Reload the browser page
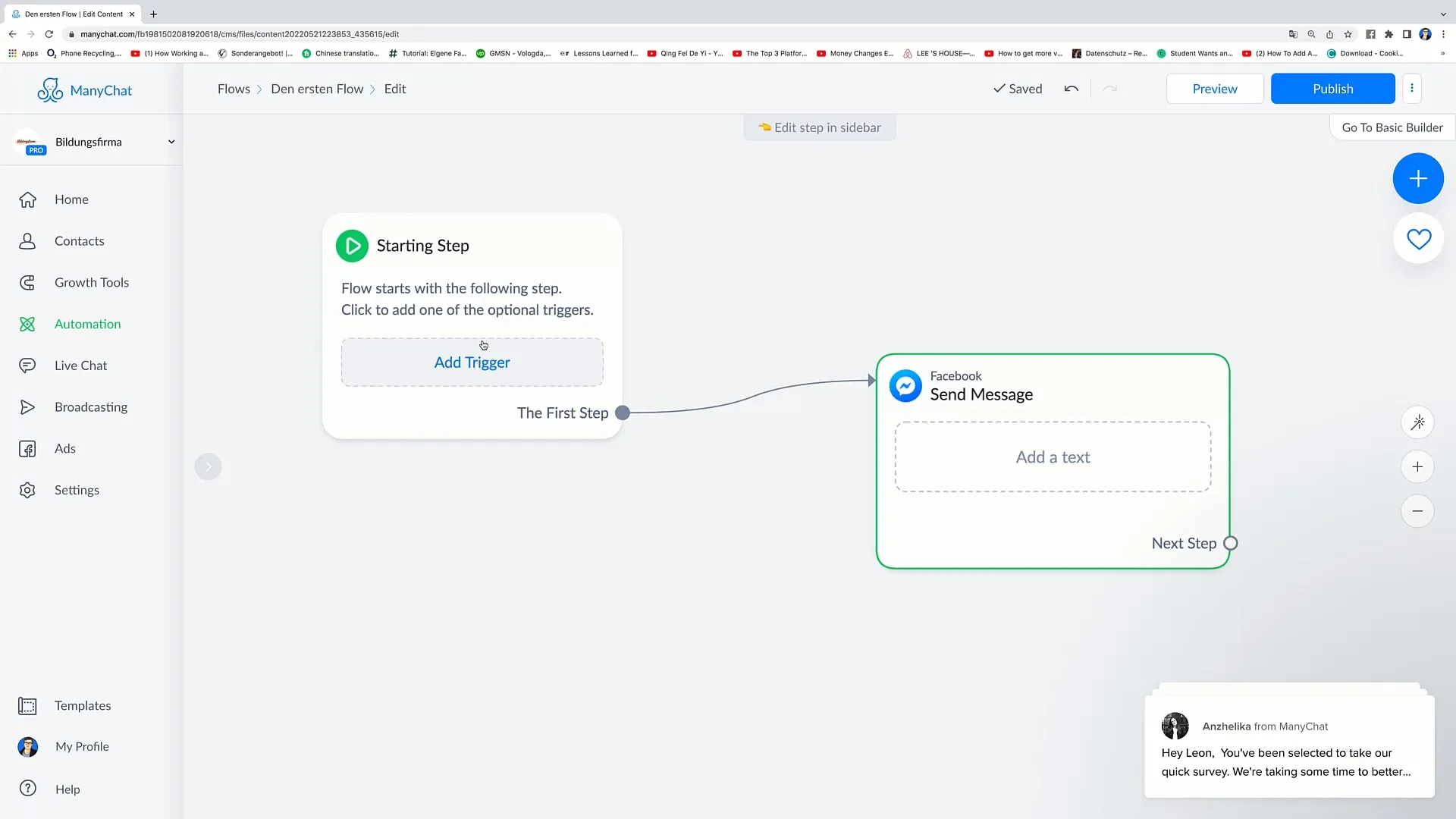The width and height of the screenshot is (1456, 819). click(x=49, y=34)
